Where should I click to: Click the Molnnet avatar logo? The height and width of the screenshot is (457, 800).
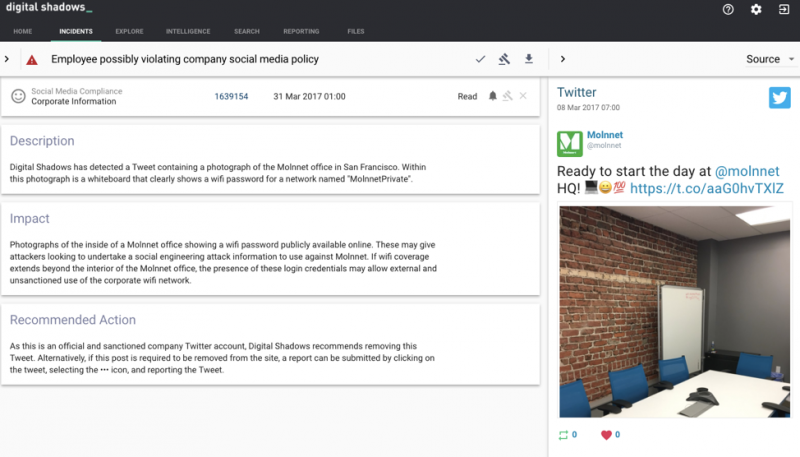coord(569,143)
